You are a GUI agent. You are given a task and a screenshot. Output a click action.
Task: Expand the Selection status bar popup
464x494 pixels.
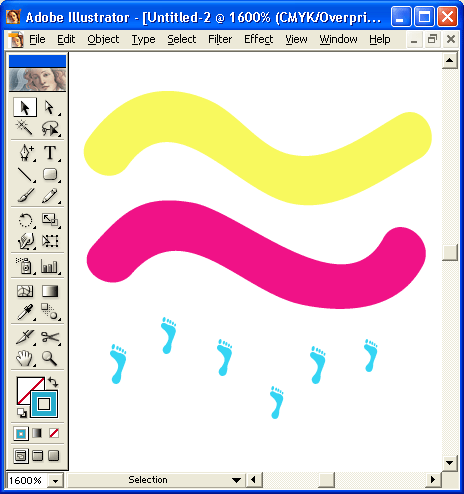(236, 480)
